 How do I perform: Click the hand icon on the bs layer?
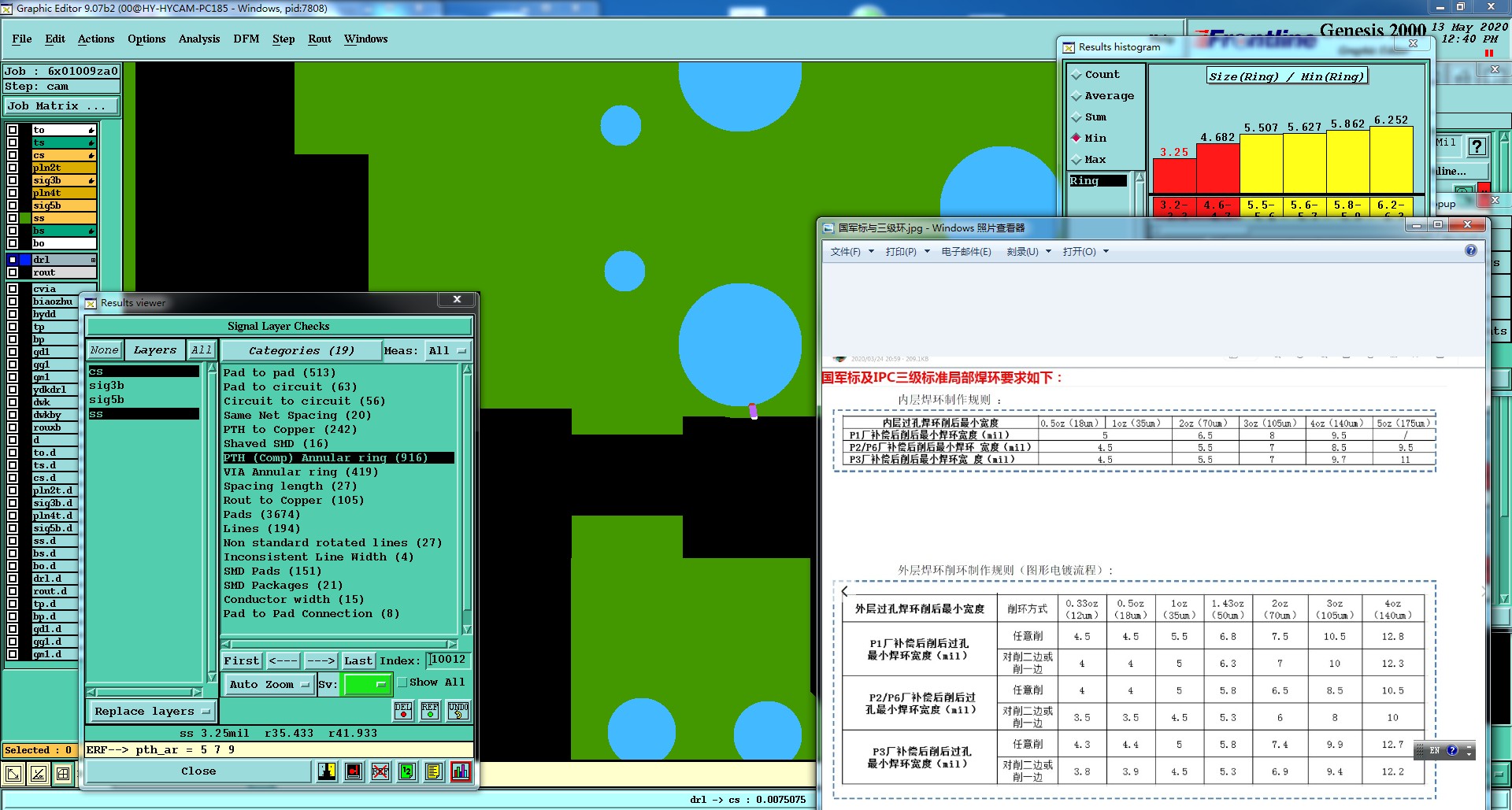(x=91, y=231)
